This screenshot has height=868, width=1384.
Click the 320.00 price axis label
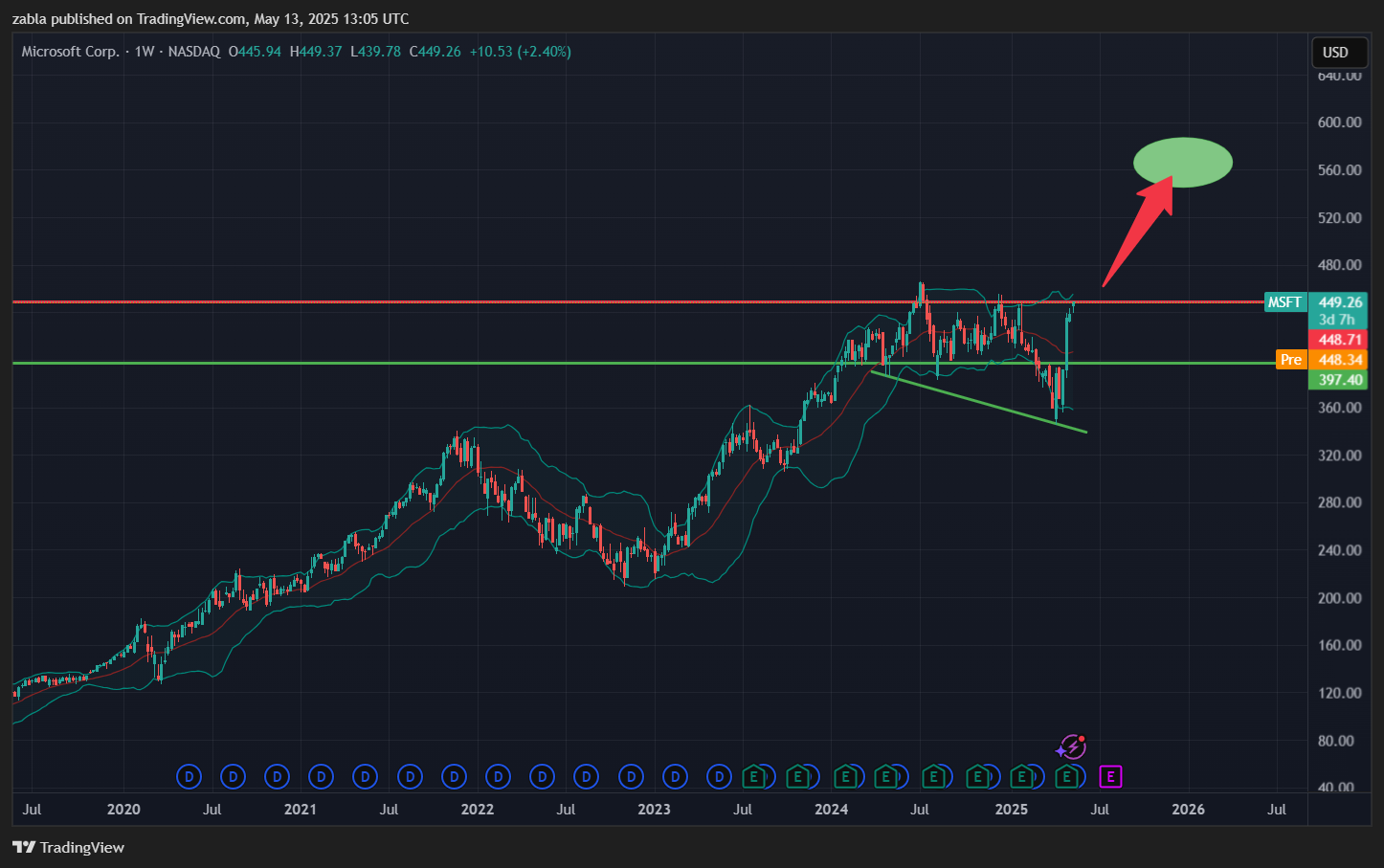point(1339,456)
